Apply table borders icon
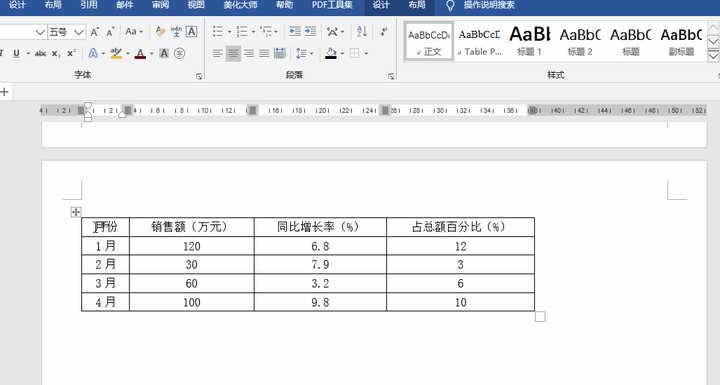The height and width of the screenshot is (385, 720). (355, 53)
